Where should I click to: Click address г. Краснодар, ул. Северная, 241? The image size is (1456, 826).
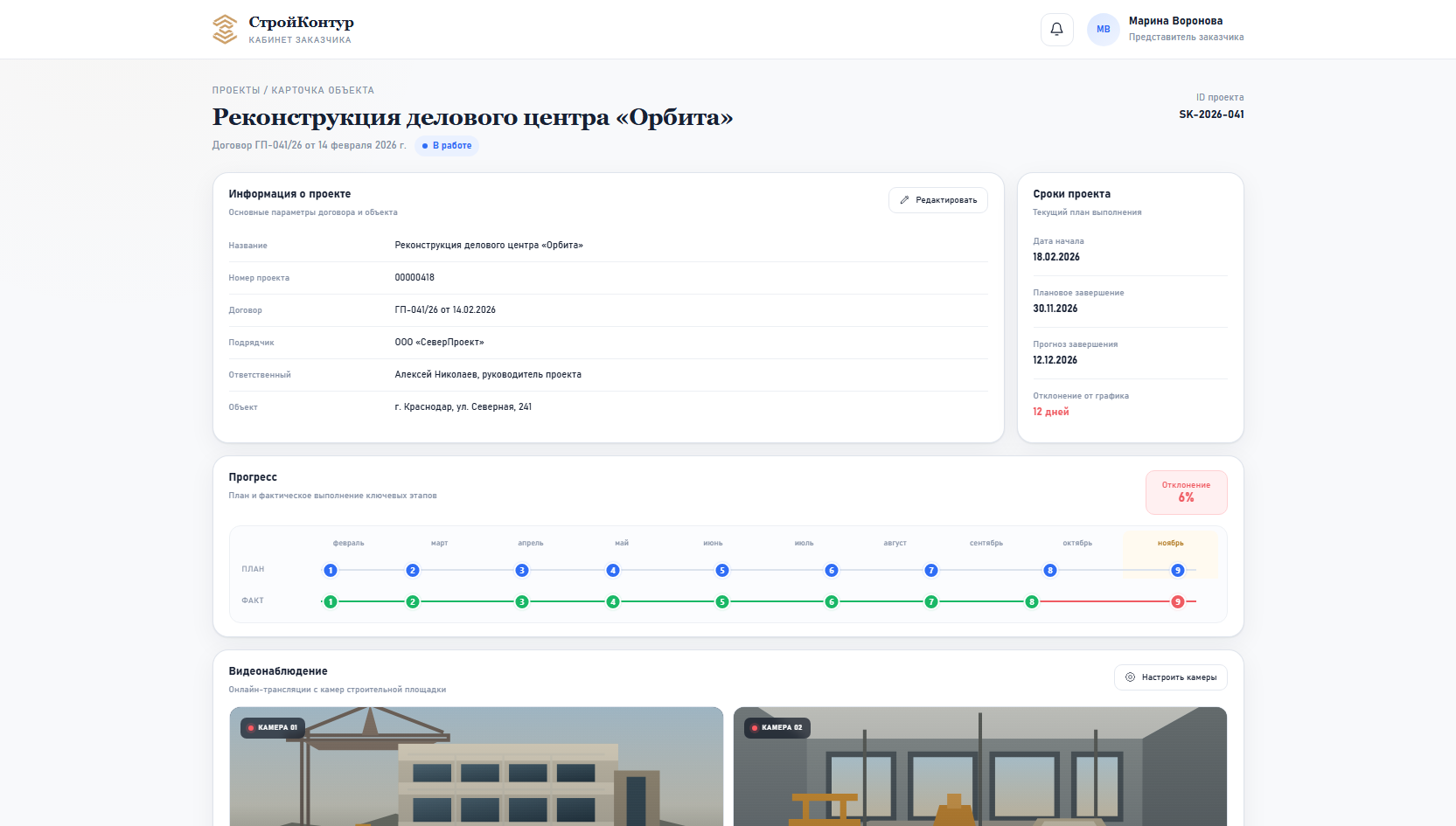pos(463,406)
